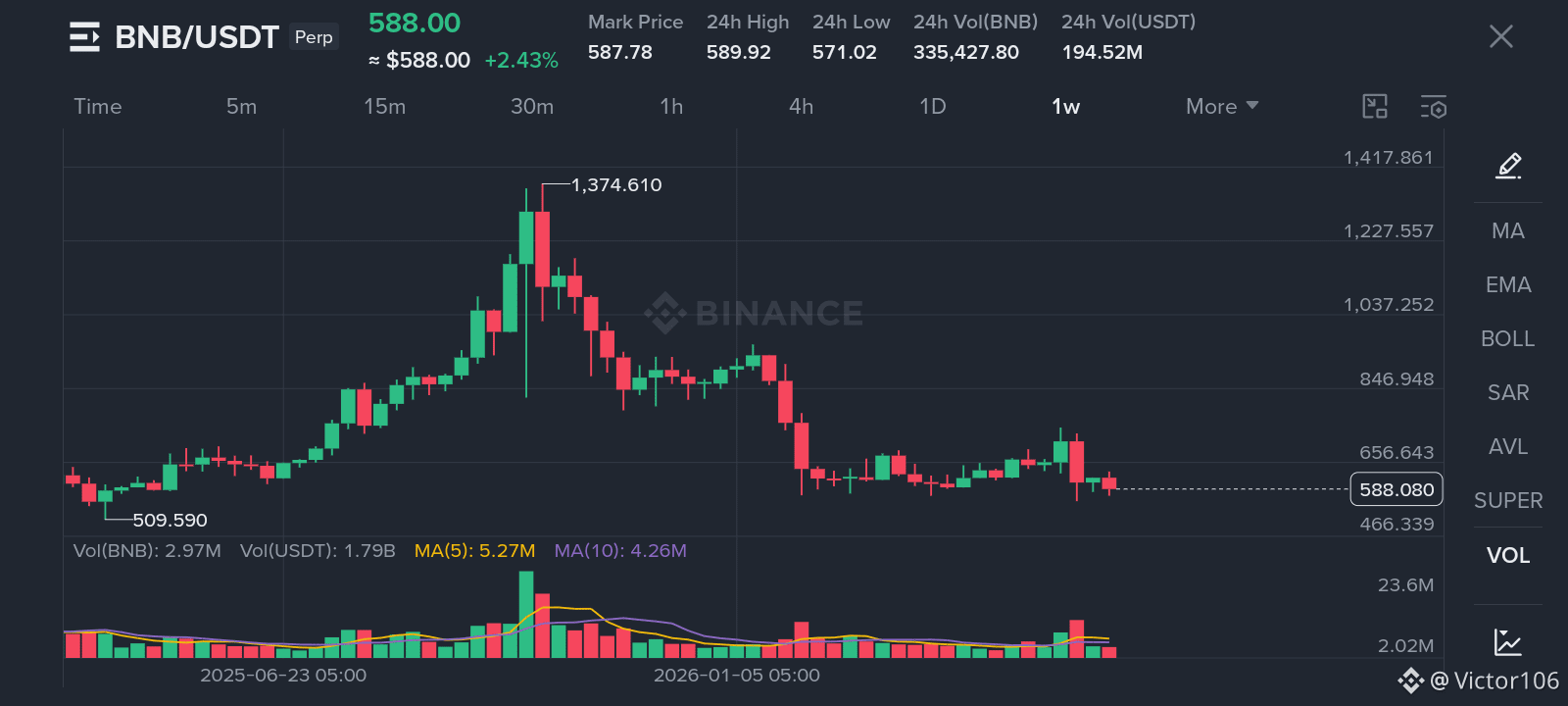
Task: Switch chart to 4h interval
Action: tap(801, 106)
